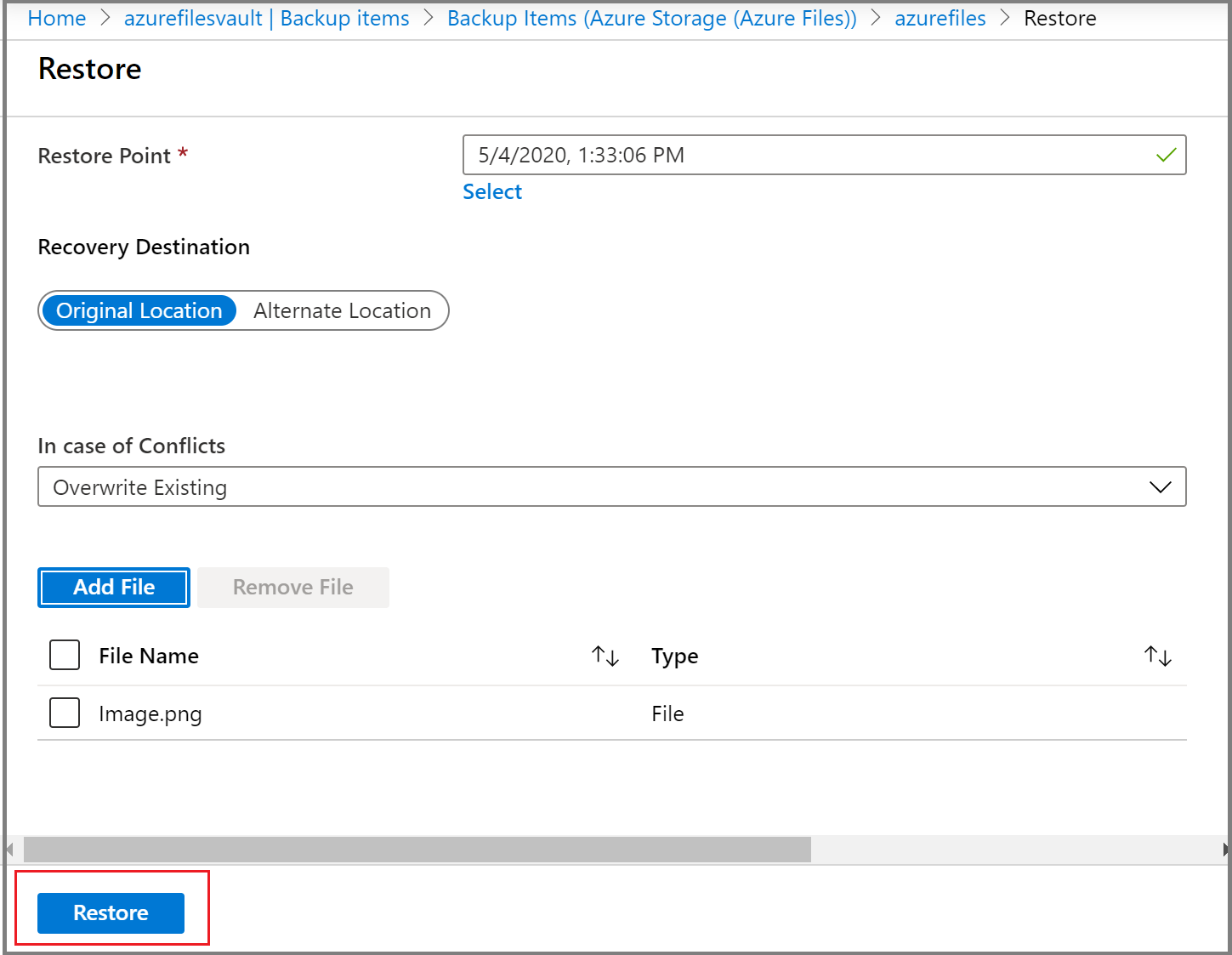
Task: Enable Alternate Location recovery destination
Action: 342,310
